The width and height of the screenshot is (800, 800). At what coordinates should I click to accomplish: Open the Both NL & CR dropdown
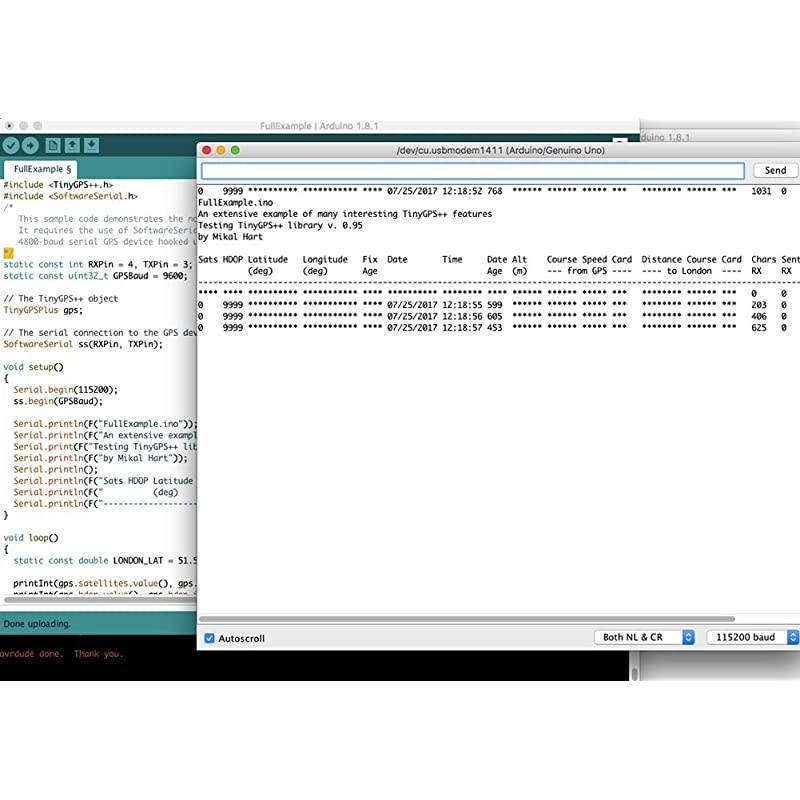point(644,637)
